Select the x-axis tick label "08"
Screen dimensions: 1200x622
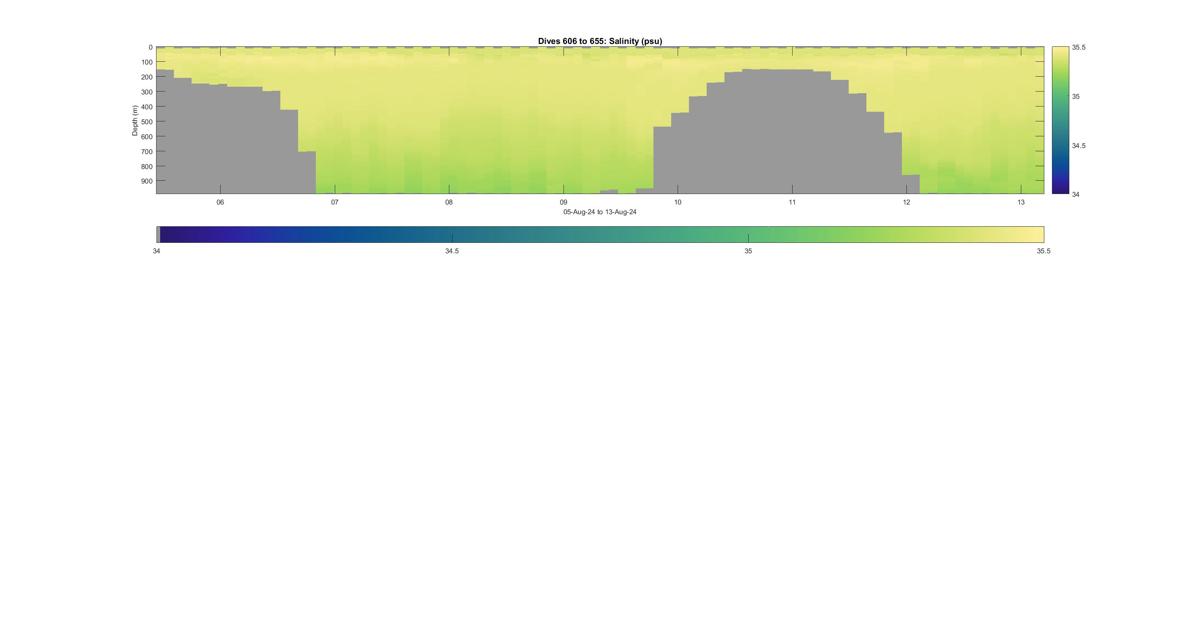(x=449, y=202)
